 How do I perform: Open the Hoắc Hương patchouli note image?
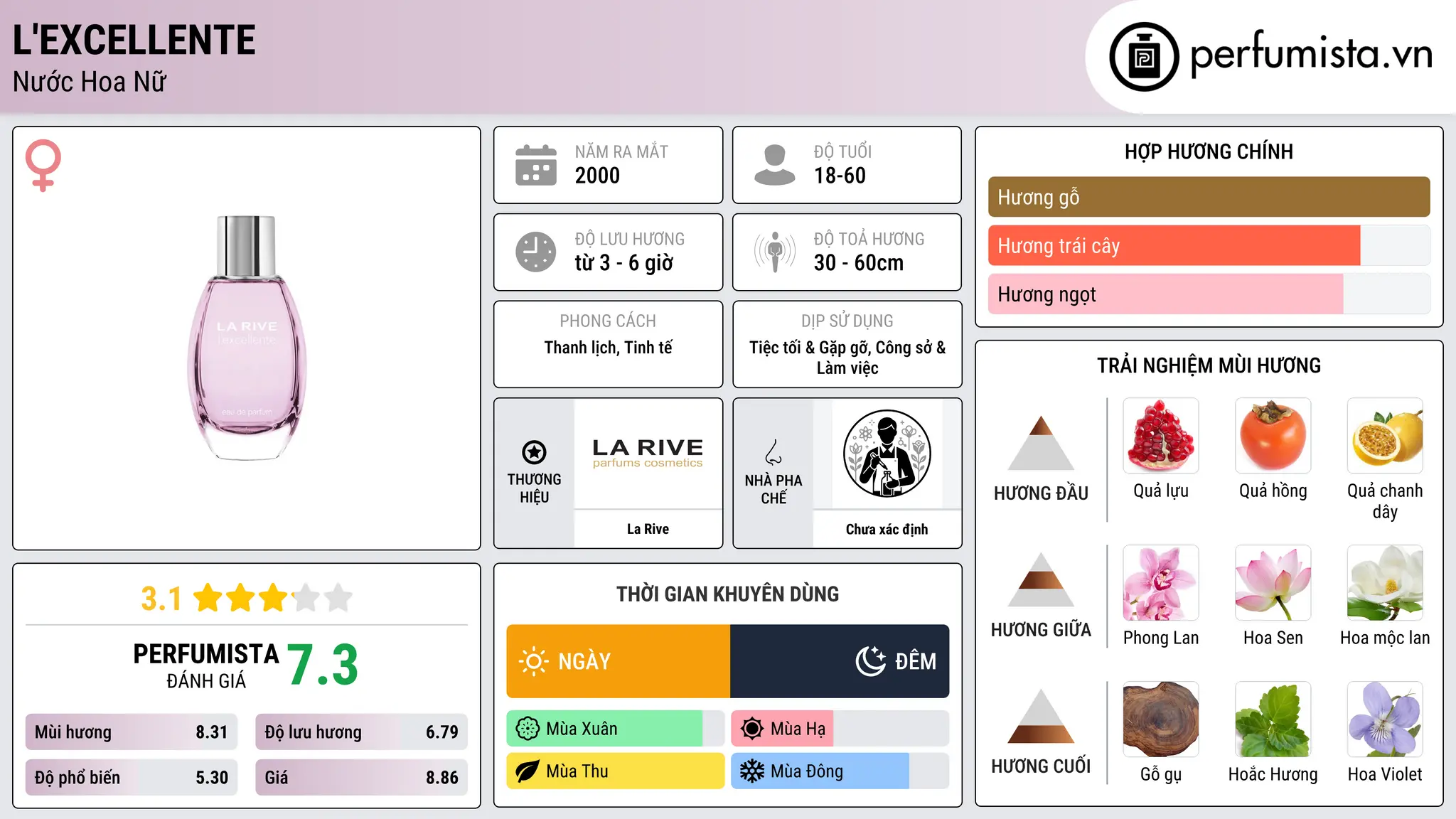click(x=1273, y=719)
